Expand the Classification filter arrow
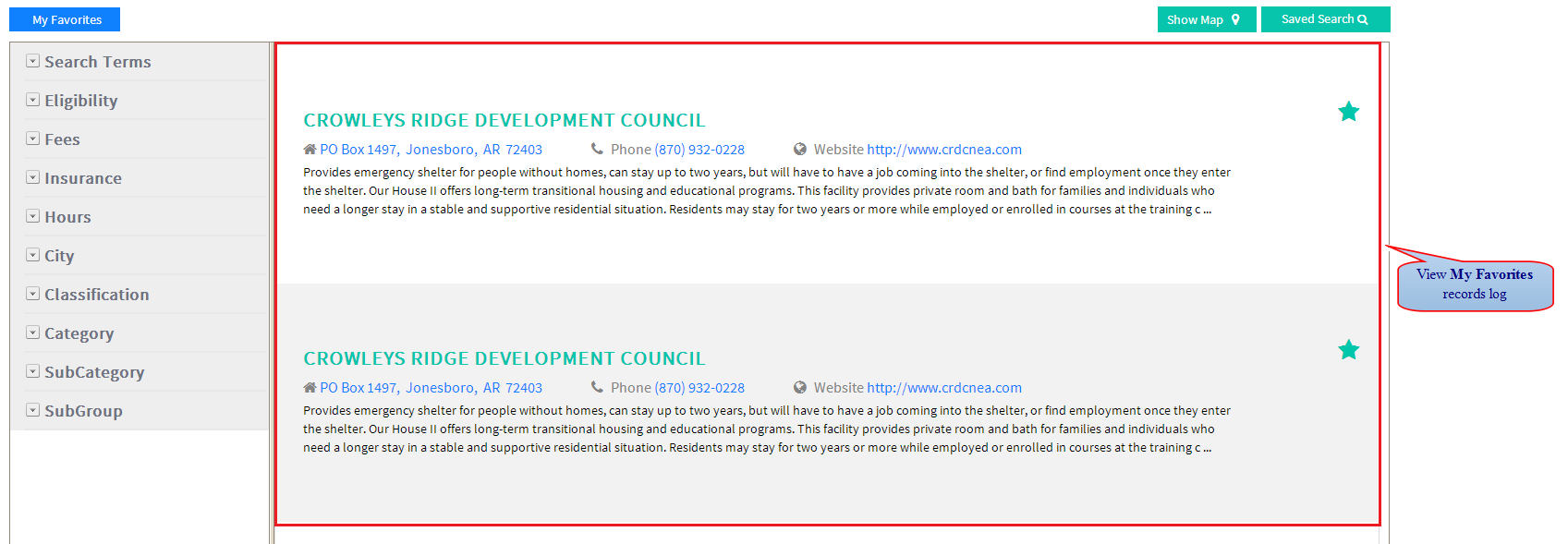 click(x=32, y=294)
